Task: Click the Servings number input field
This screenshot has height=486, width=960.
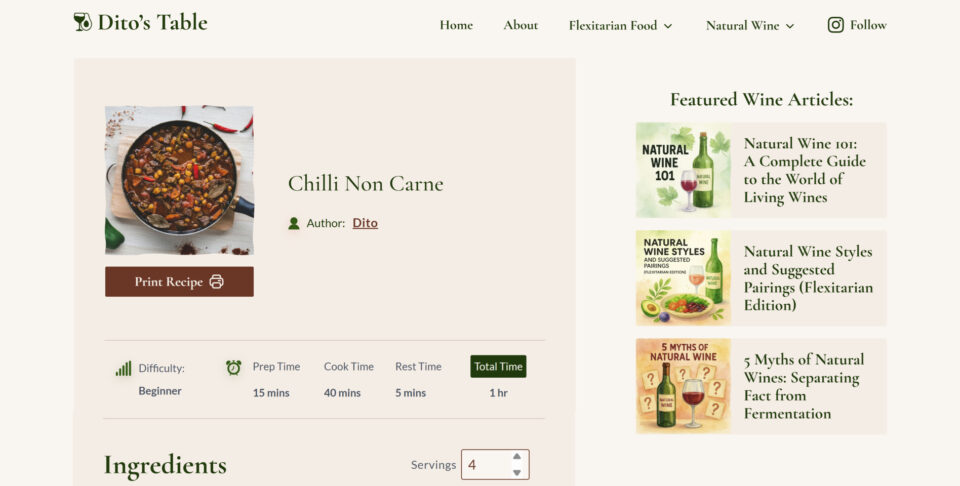Action: pos(495,465)
